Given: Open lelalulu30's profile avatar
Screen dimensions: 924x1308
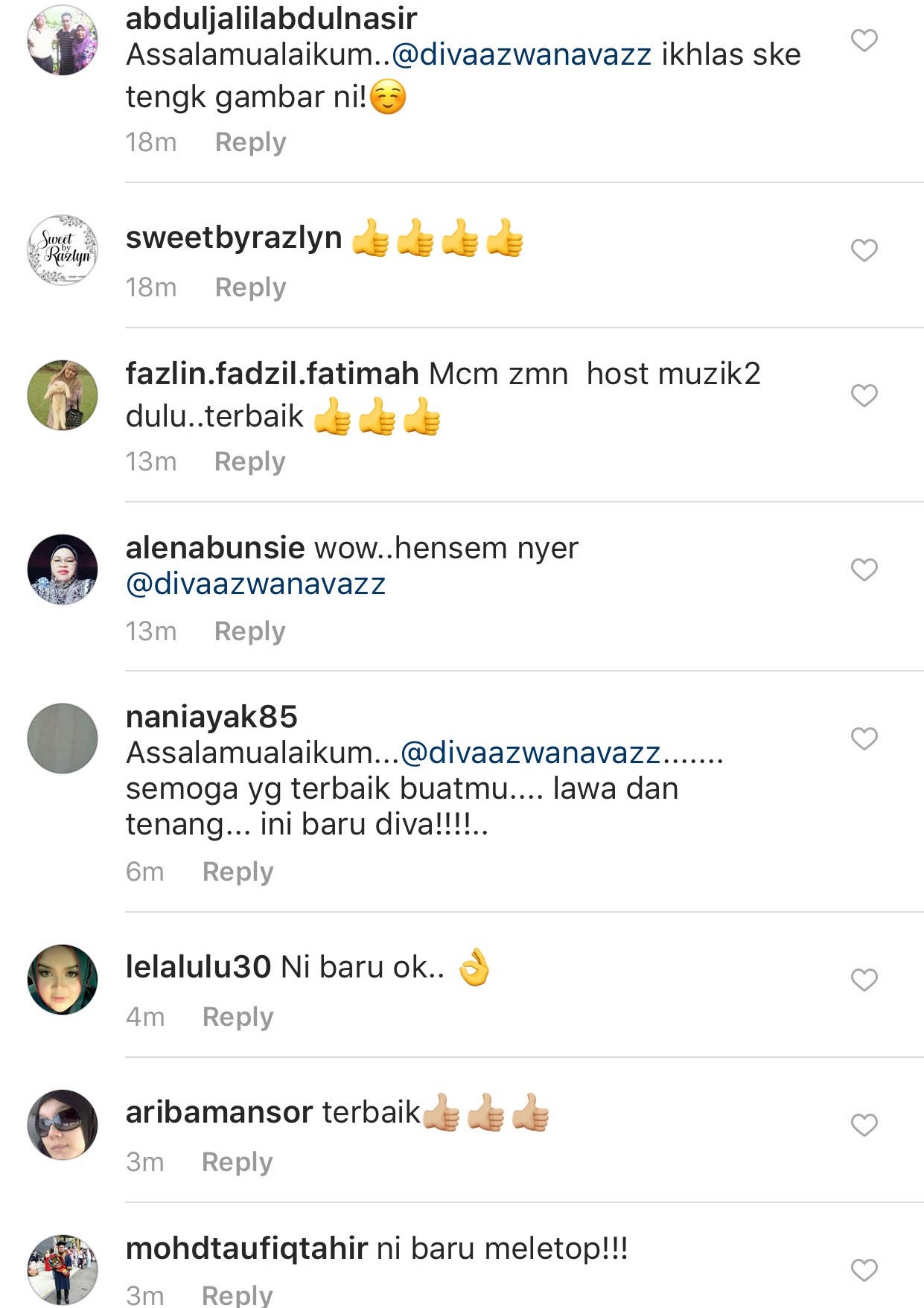Looking at the screenshot, I should pyautogui.click(x=63, y=980).
